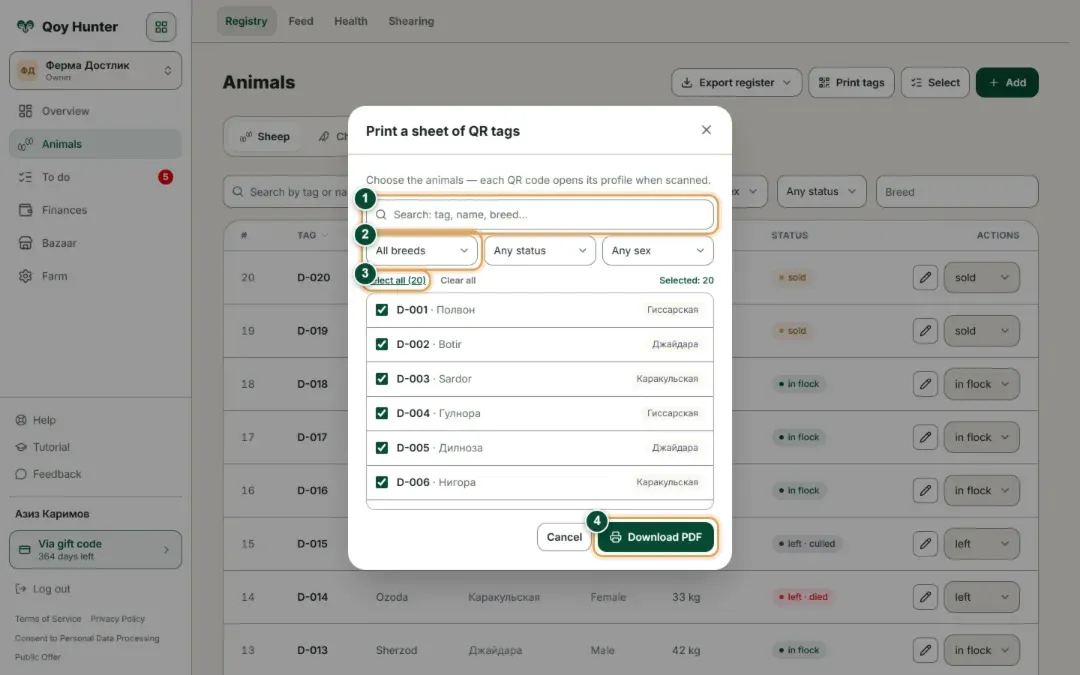The image size is (1080, 675).
Task: Open Public Offer link
Action: [x=38, y=657]
